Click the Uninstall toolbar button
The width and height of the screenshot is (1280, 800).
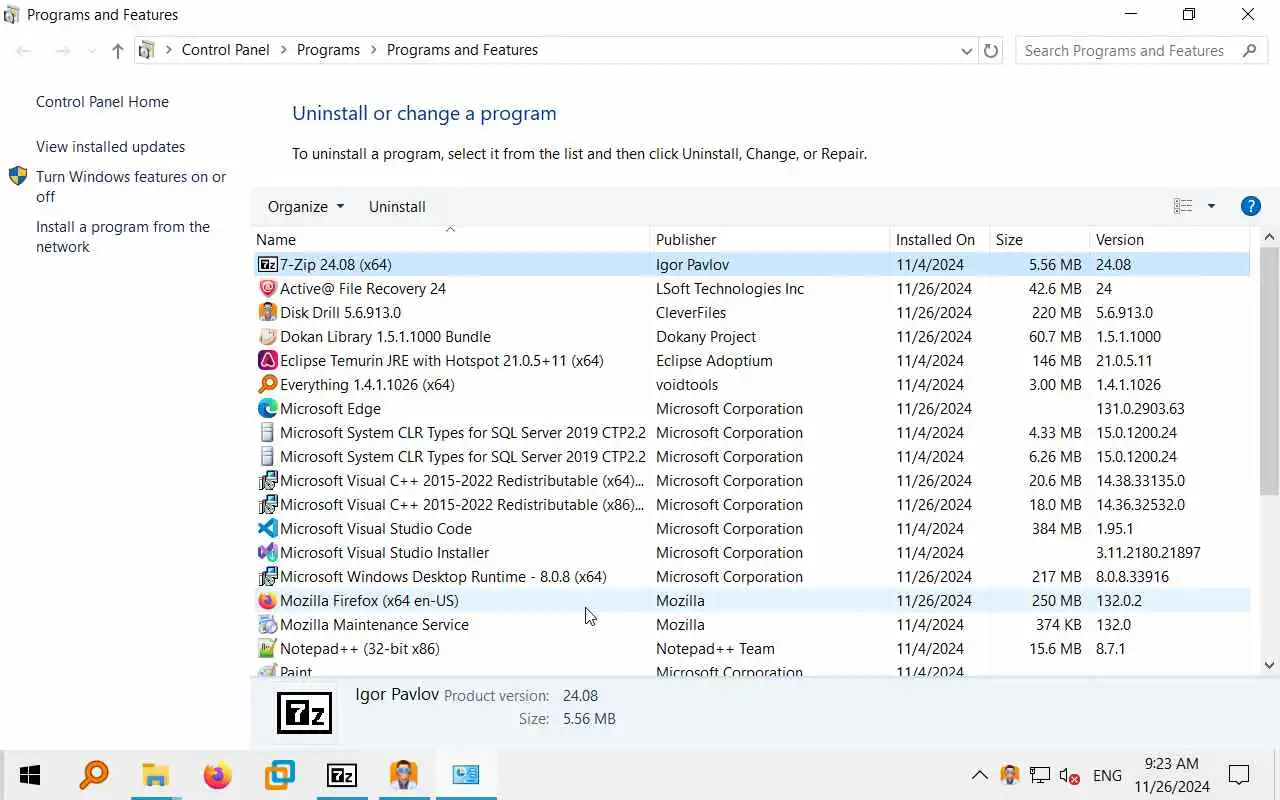point(397,206)
